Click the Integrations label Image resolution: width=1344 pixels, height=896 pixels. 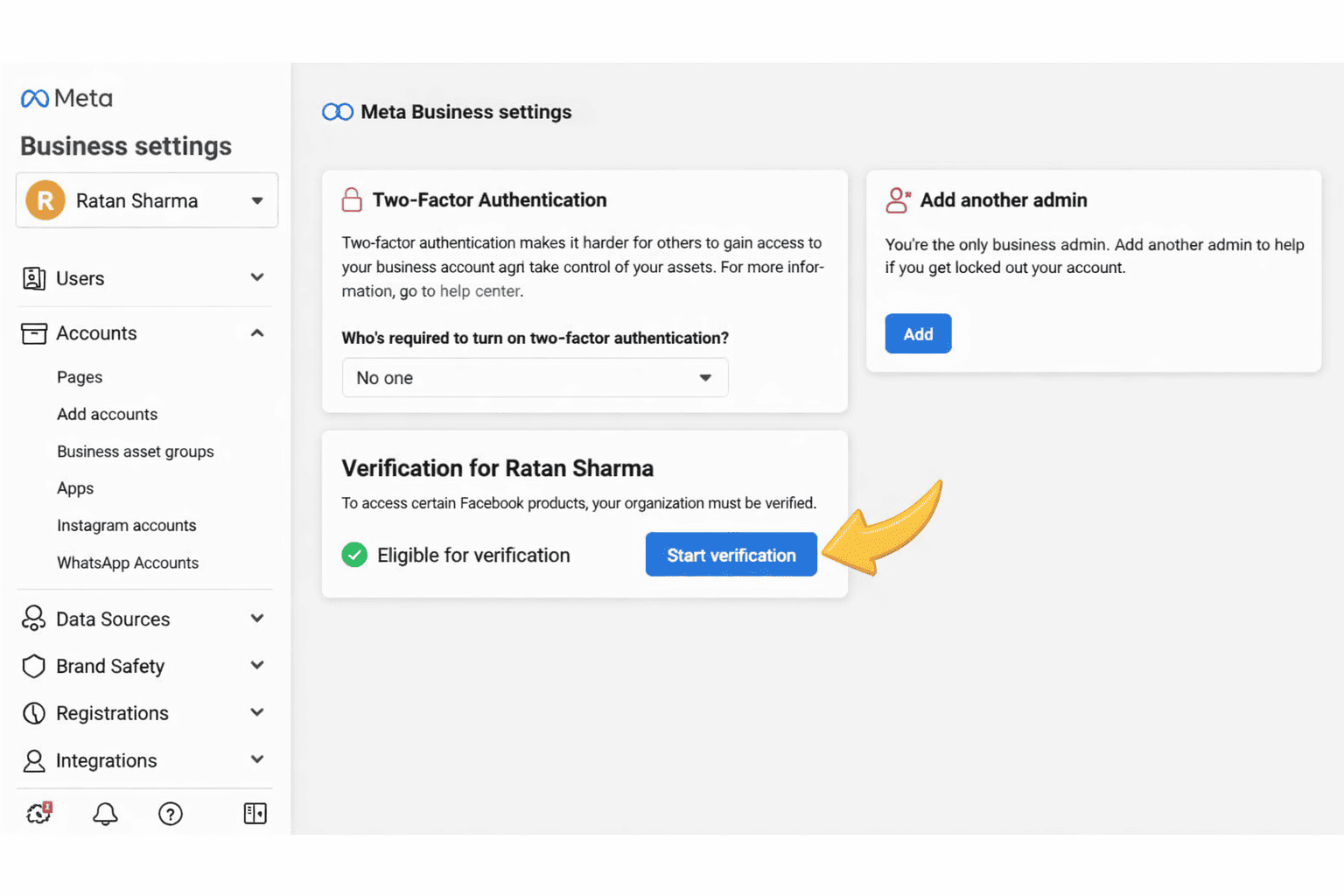point(107,760)
